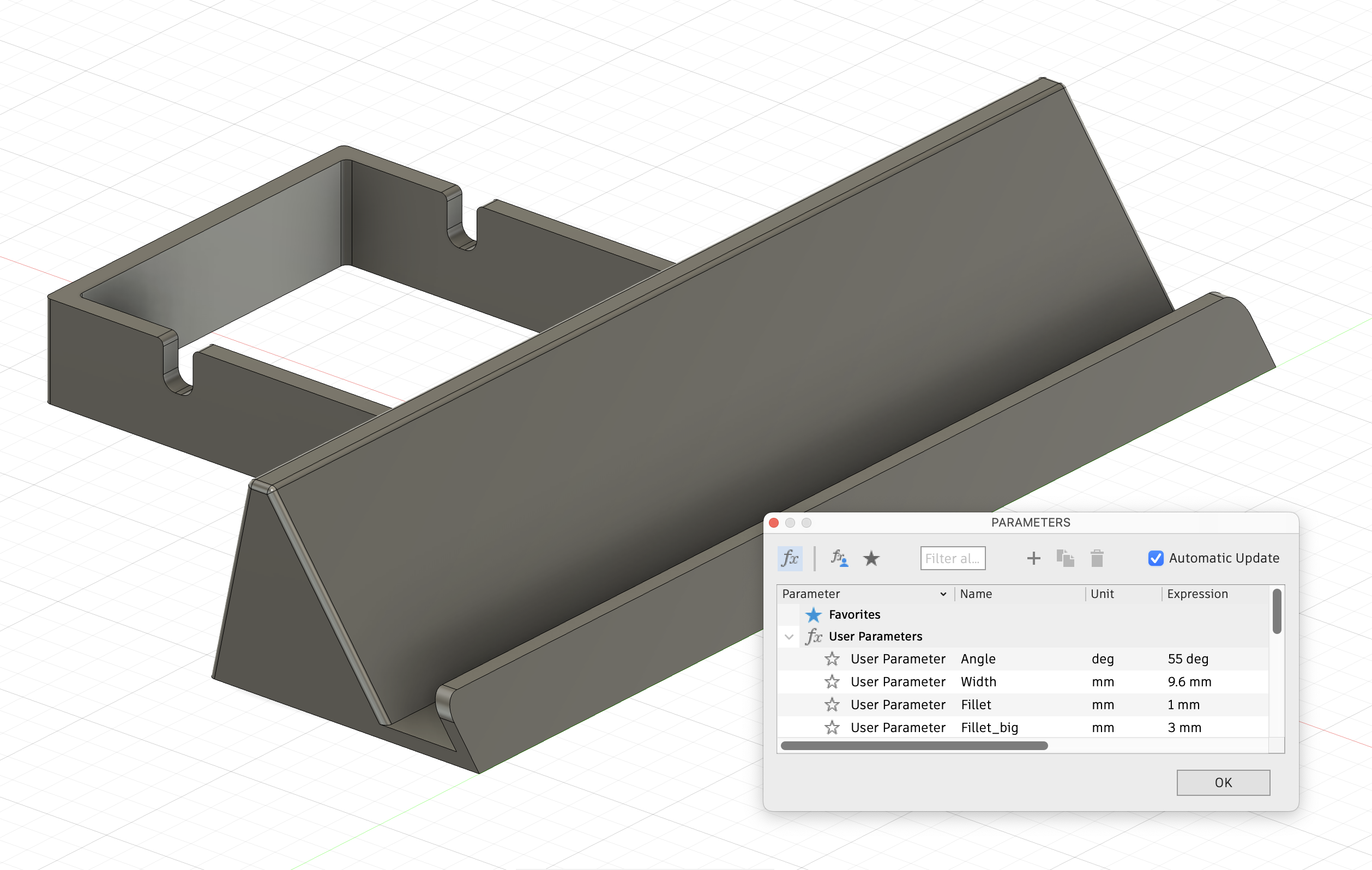Edit the 55 deg expression of Angle
The height and width of the screenshot is (870, 1372).
click(1188, 658)
